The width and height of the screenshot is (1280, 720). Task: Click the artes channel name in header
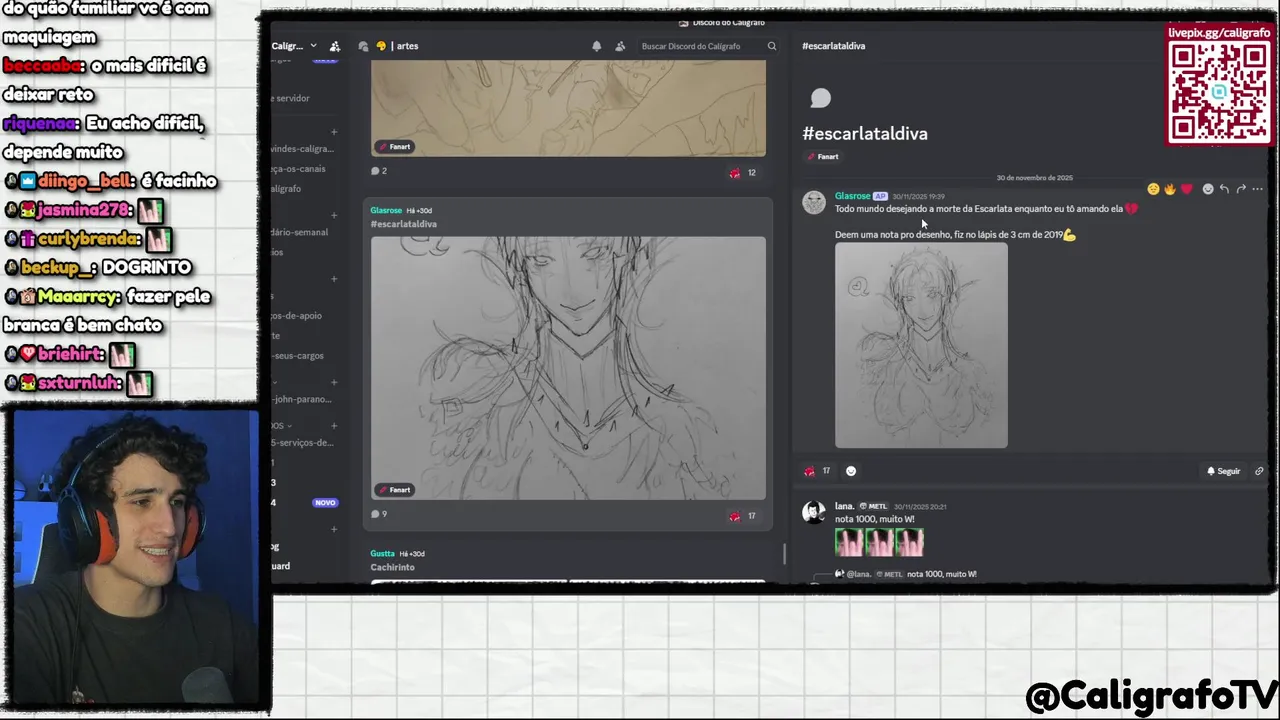(407, 46)
